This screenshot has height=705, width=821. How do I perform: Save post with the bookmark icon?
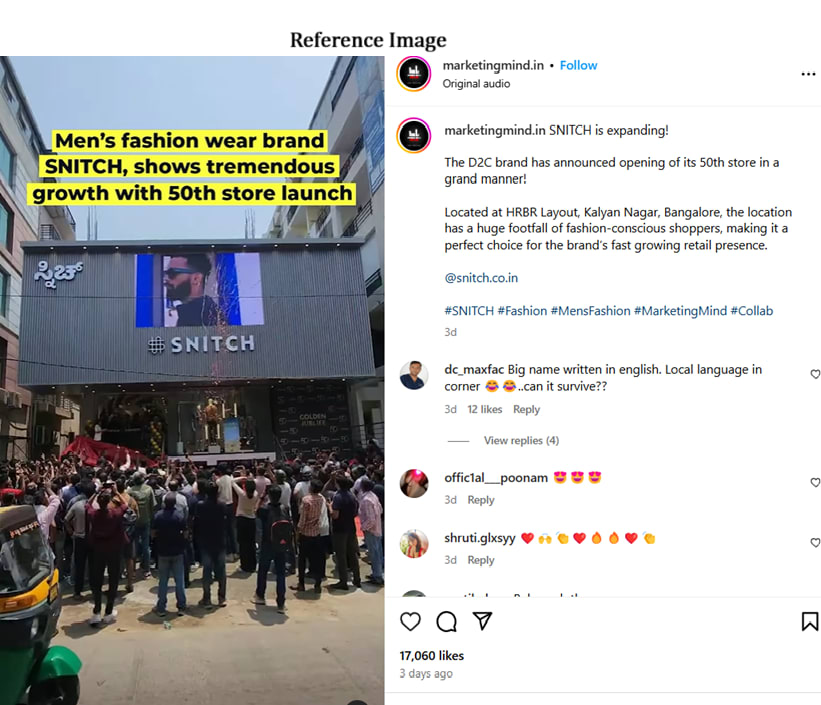pos(809,622)
